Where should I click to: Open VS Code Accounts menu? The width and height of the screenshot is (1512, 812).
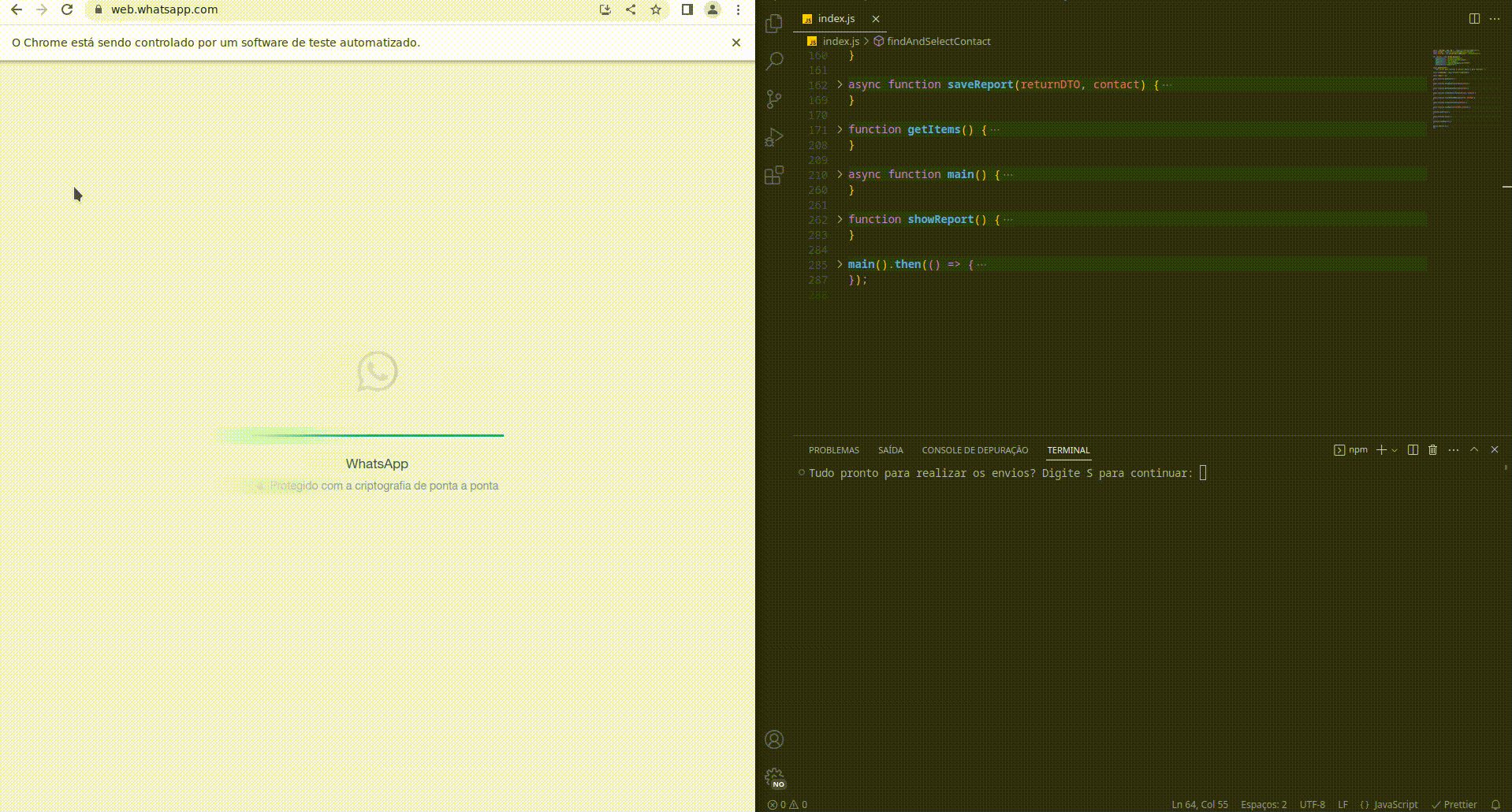[x=774, y=739]
